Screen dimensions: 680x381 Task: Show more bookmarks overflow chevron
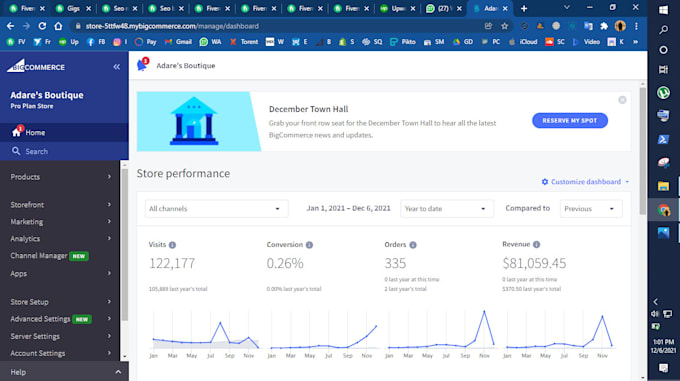[x=635, y=42]
